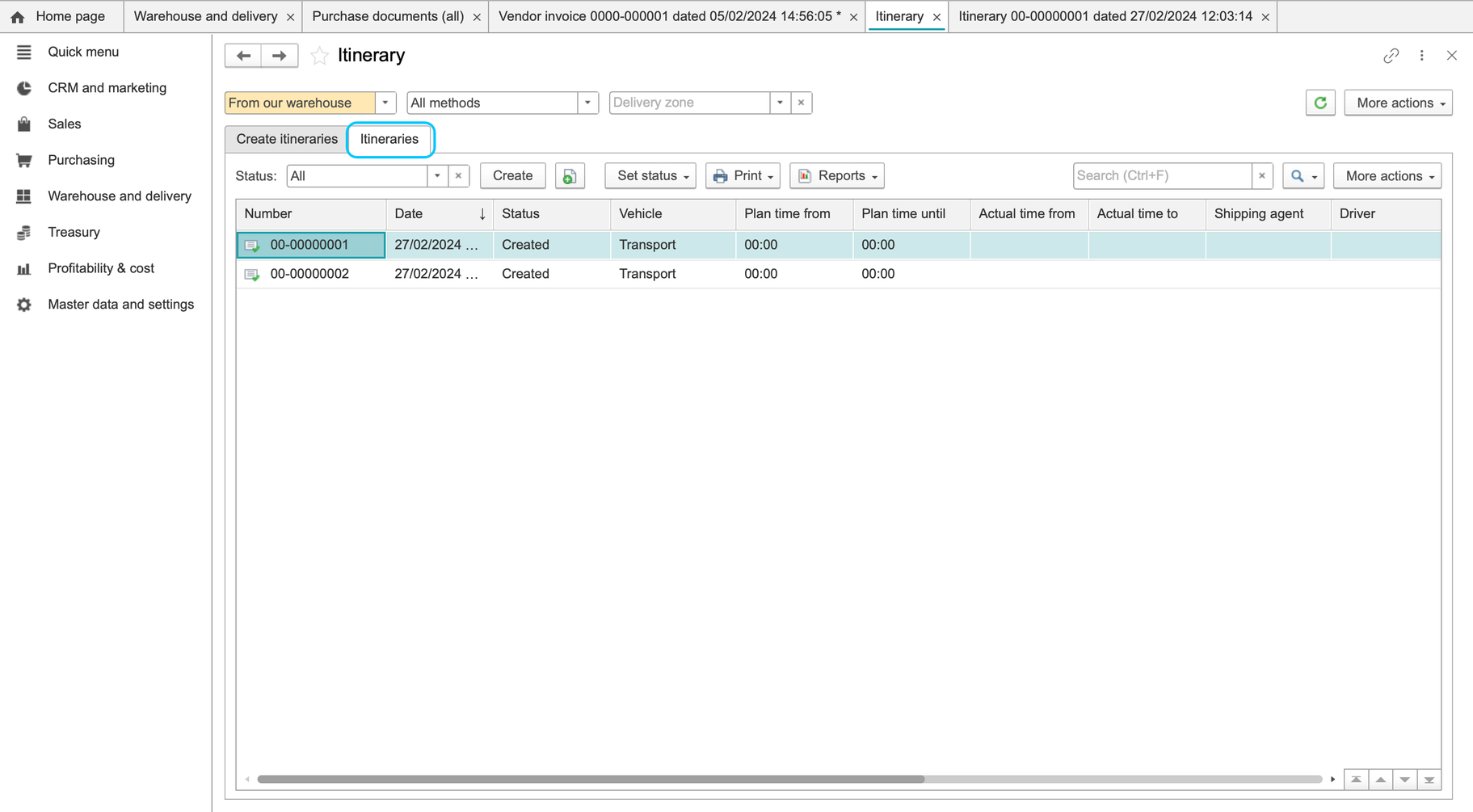Open the Quick menu hamburger icon
The image size is (1473, 812).
pos(24,52)
